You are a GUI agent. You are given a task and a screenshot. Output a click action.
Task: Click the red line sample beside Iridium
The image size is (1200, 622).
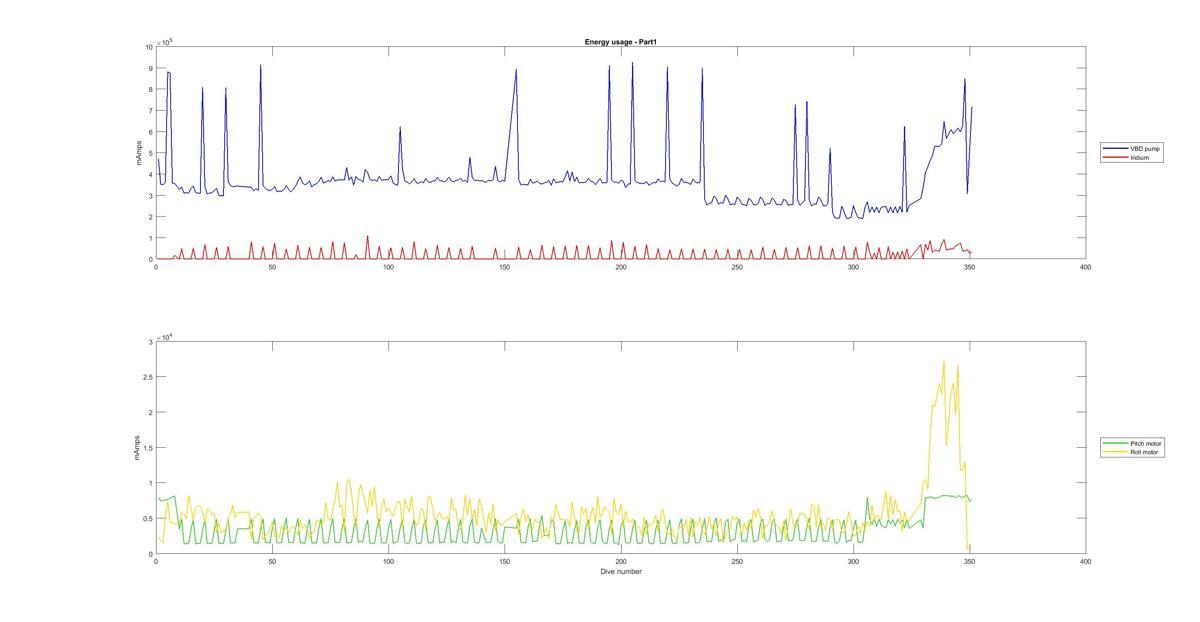click(1116, 157)
